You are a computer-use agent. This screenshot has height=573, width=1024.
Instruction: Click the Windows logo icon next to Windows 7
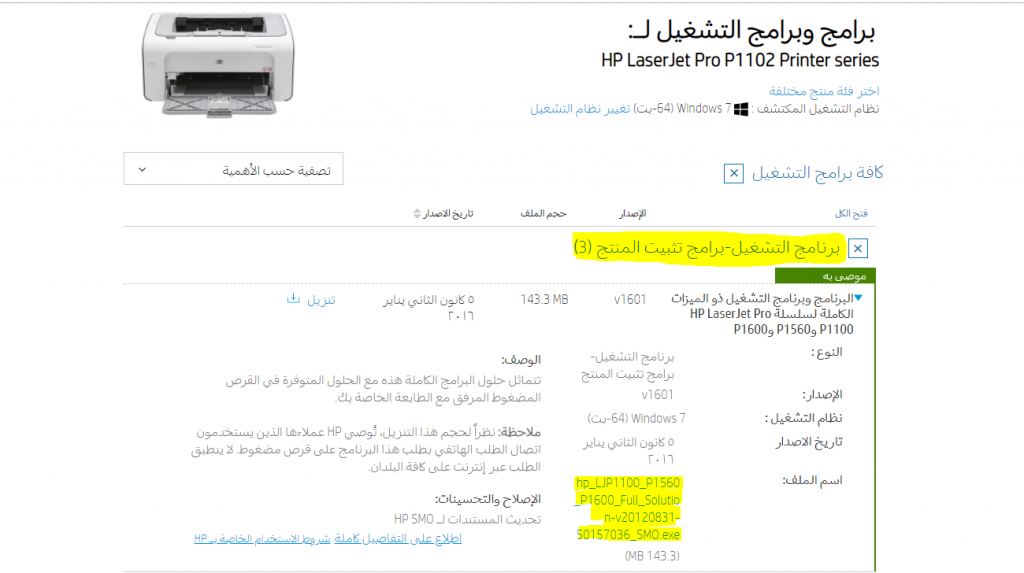click(741, 109)
